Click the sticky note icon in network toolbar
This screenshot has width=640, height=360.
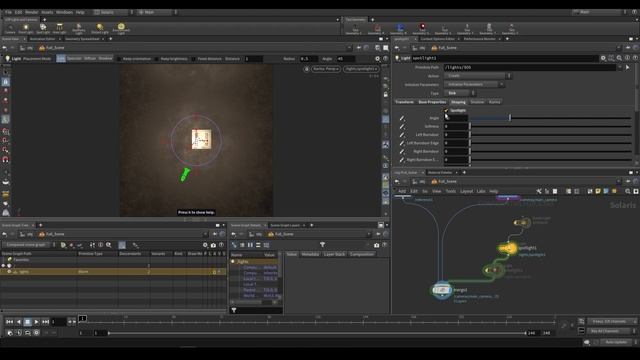[598, 191]
